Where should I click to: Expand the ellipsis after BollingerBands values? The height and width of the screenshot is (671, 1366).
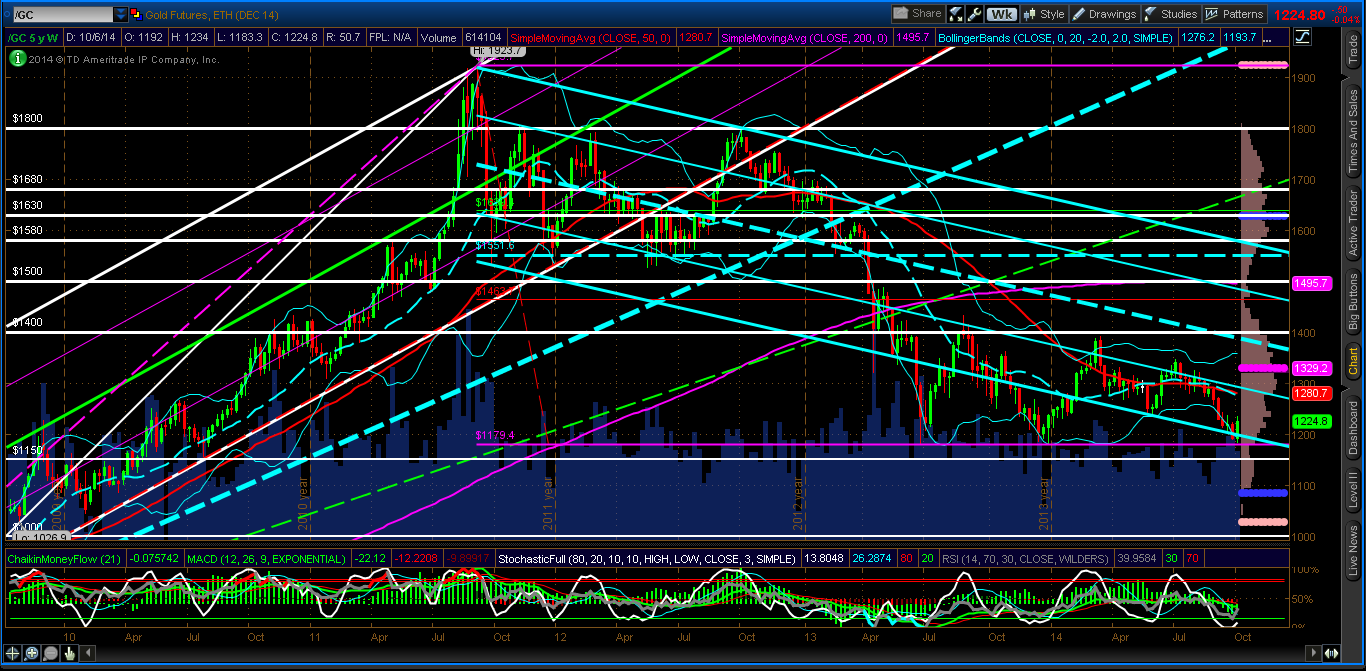coord(1267,40)
